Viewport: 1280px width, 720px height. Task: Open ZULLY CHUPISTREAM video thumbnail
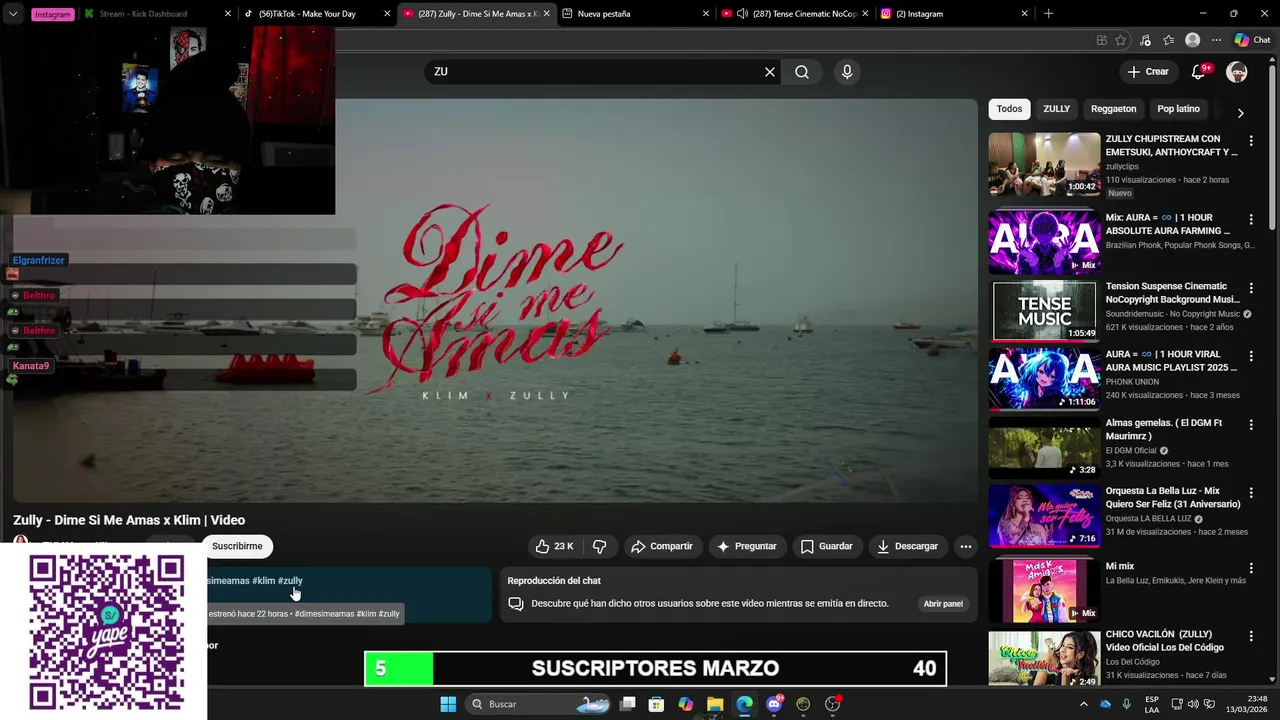pyautogui.click(x=1044, y=164)
